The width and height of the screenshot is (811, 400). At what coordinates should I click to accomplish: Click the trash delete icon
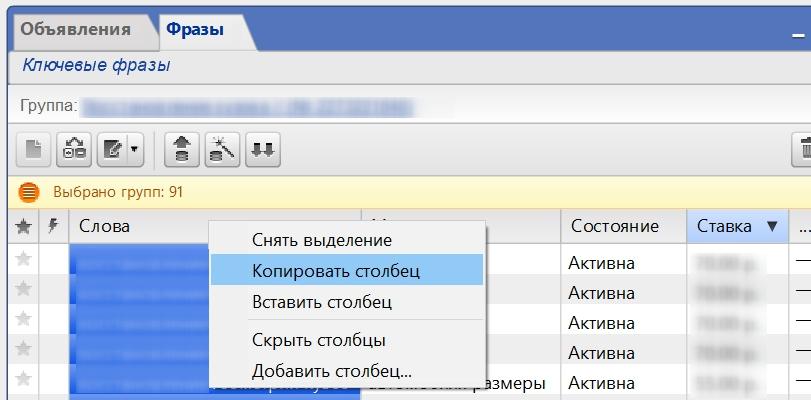(803, 150)
